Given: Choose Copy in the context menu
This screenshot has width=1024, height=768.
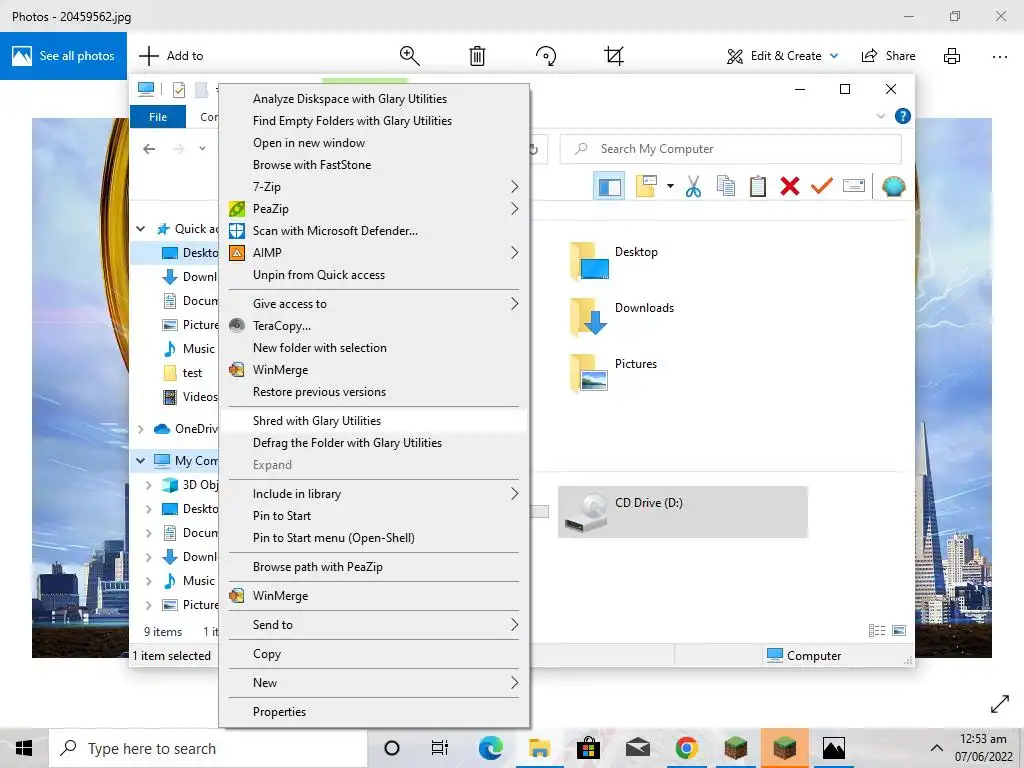Looking at the screenshot, I should [374, 654].
